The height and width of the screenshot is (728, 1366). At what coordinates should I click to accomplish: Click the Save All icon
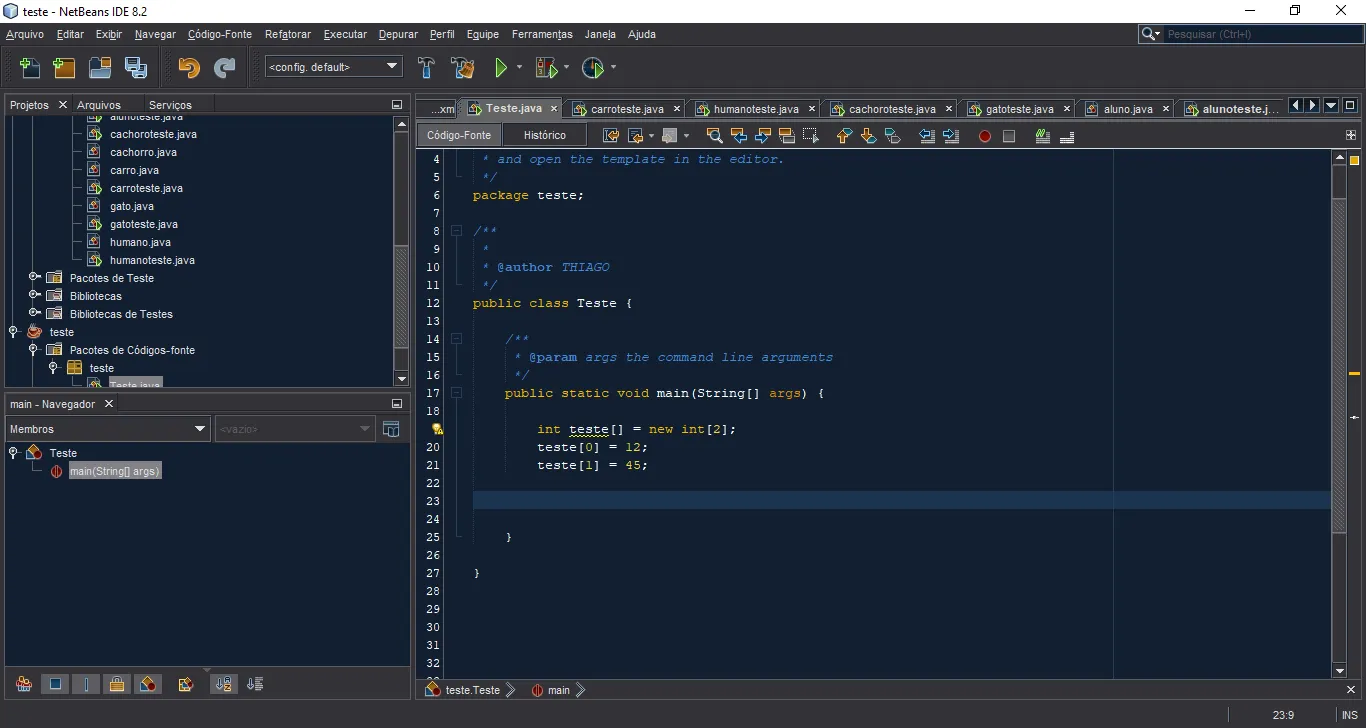(x=135, y=68)
